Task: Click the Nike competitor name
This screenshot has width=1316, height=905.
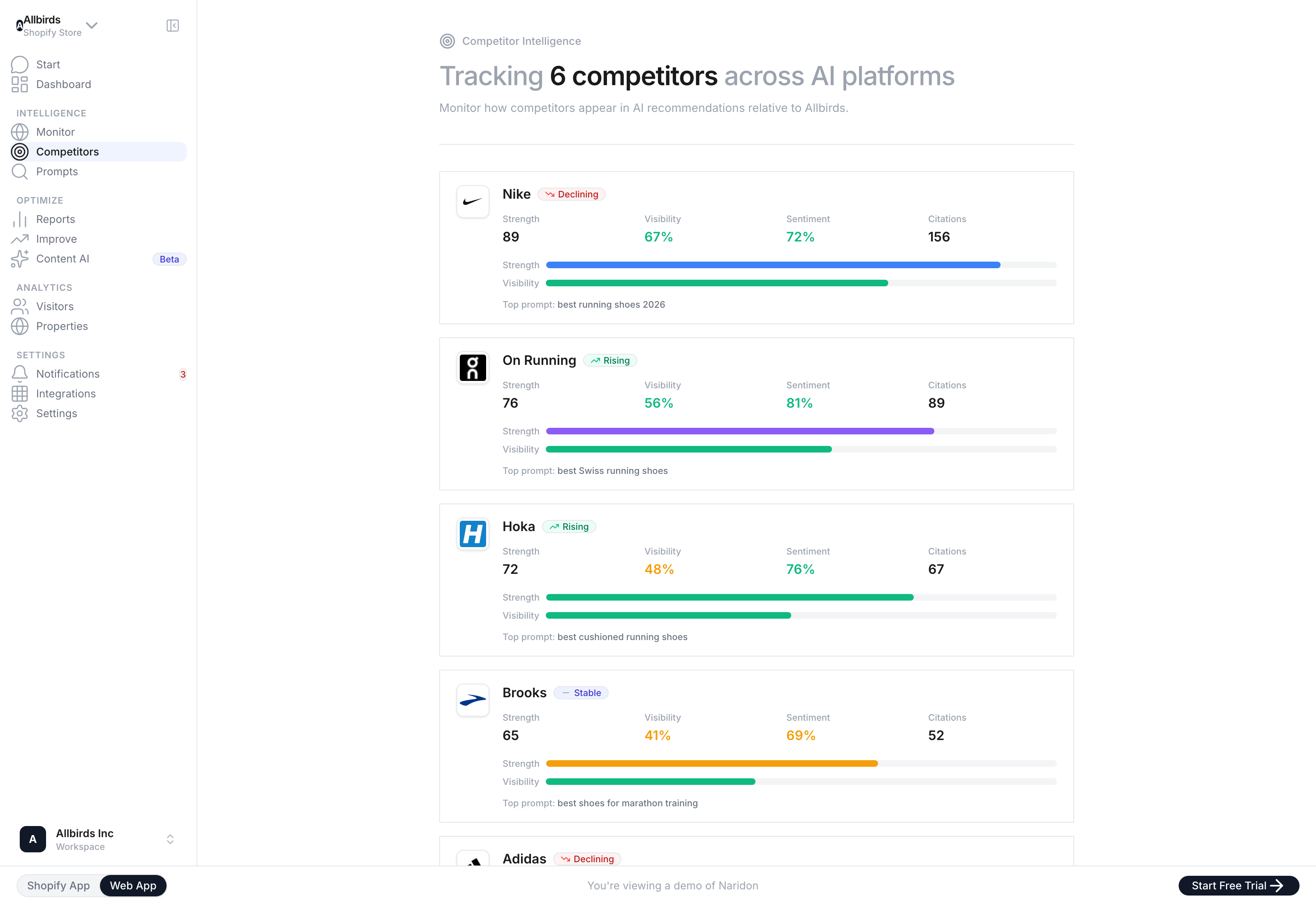Action: 516,195
